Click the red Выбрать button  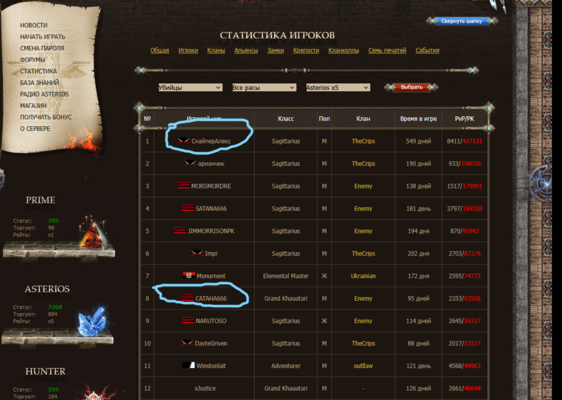(x=411, y=87)
